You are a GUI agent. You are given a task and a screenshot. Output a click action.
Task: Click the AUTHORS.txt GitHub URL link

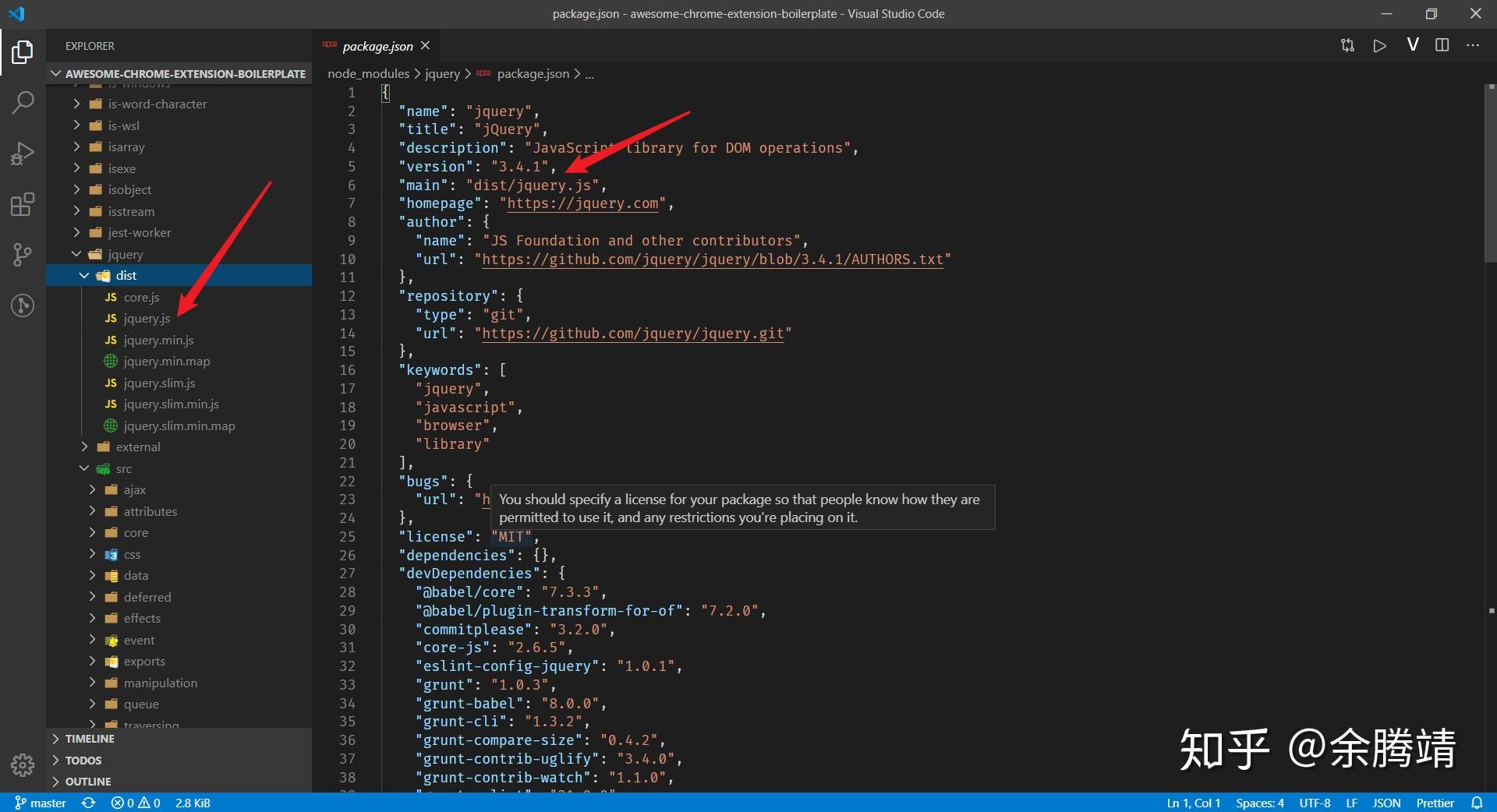click(x=713, y=259)
